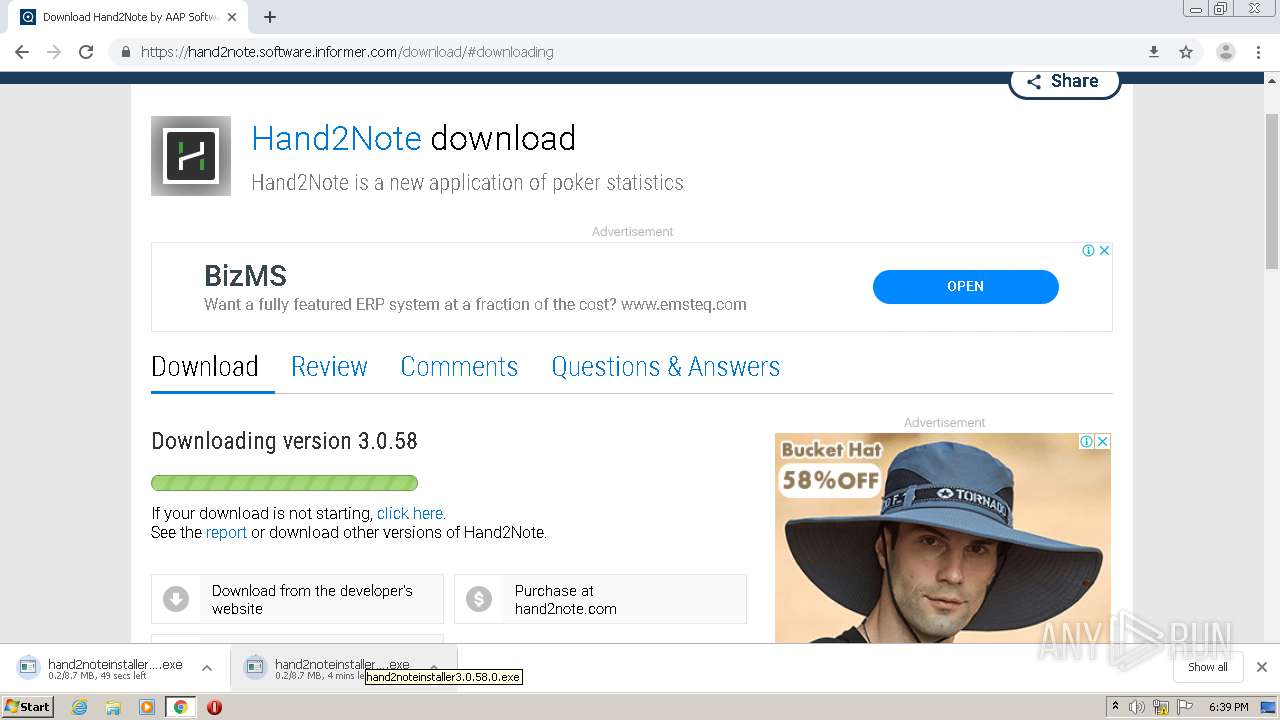Show hidden system tray icons

tap(1115, 707)
